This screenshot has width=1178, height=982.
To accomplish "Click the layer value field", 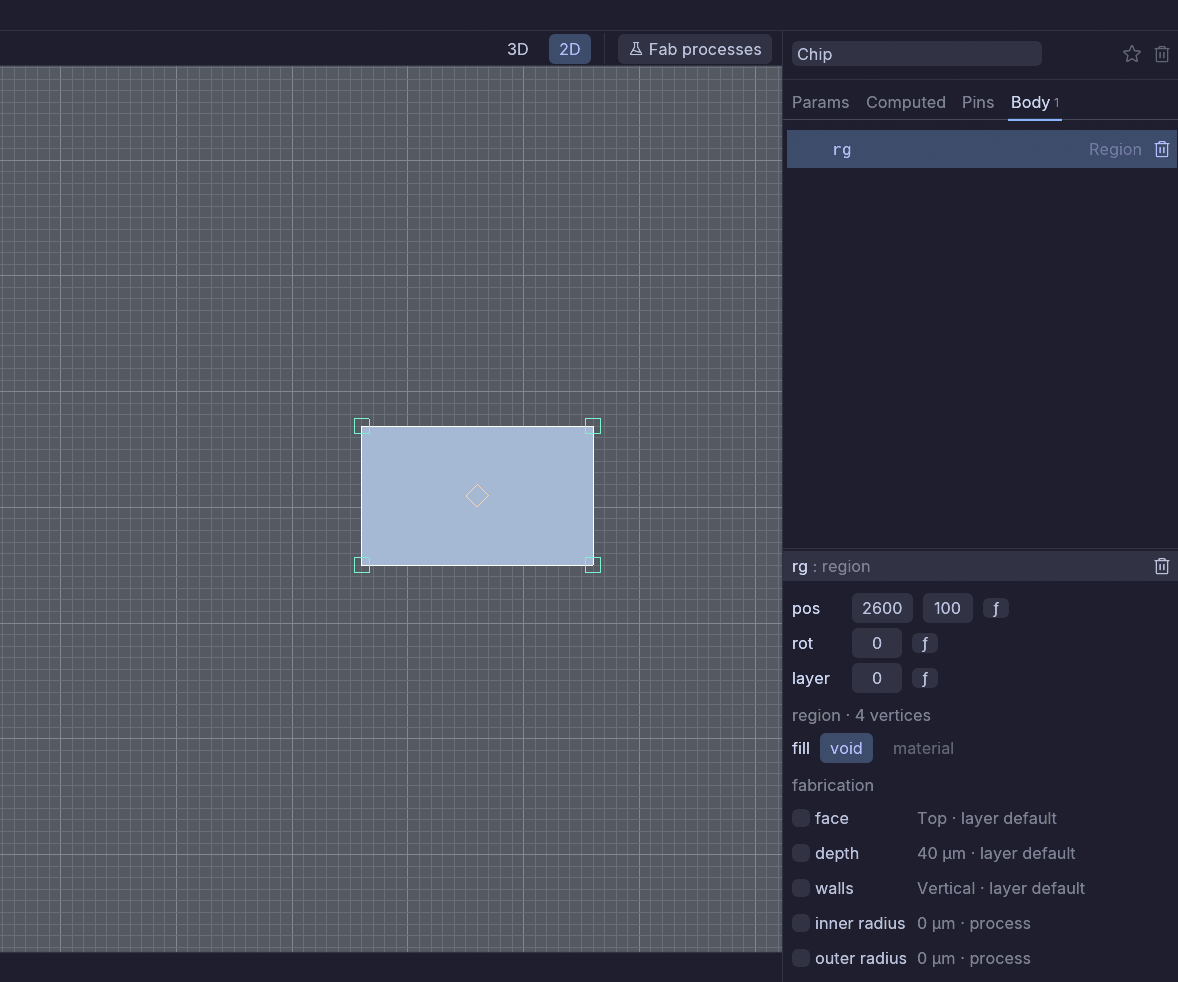I will click(877, 678).
